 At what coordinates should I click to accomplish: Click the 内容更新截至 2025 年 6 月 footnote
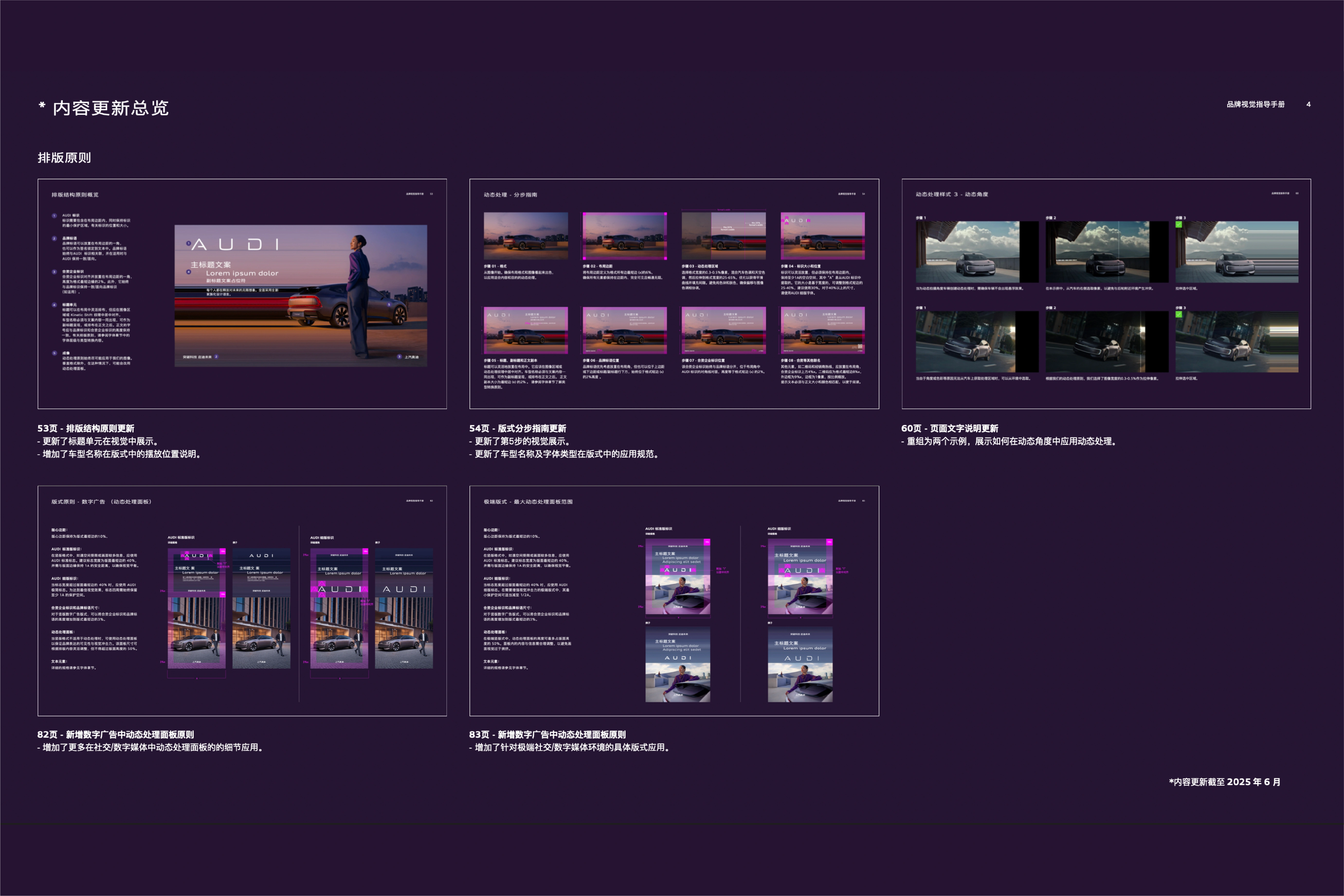tap(1224, 782)
